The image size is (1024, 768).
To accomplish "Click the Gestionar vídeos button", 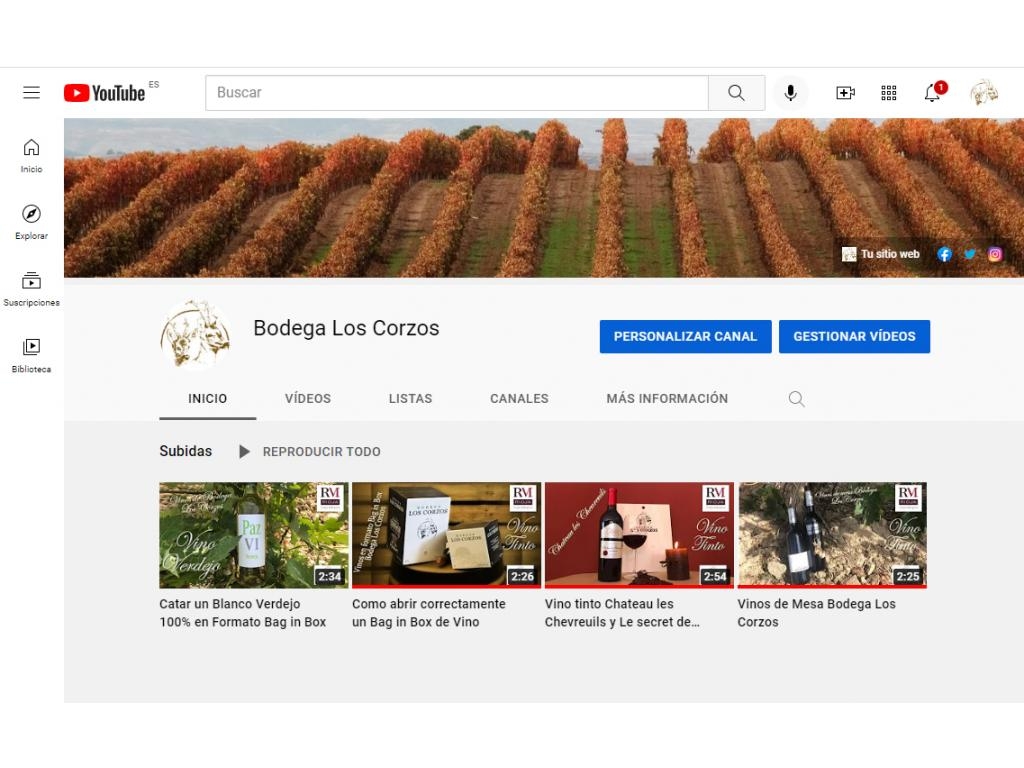I will 854,336.
